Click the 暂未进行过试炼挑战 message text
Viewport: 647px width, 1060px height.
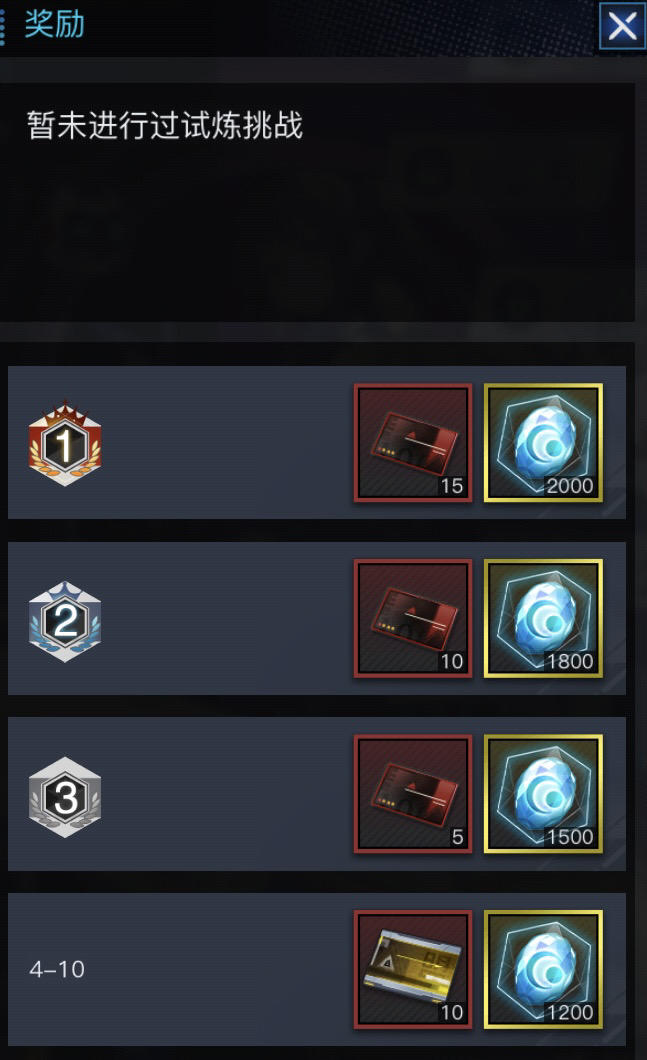tap(165, 126)
